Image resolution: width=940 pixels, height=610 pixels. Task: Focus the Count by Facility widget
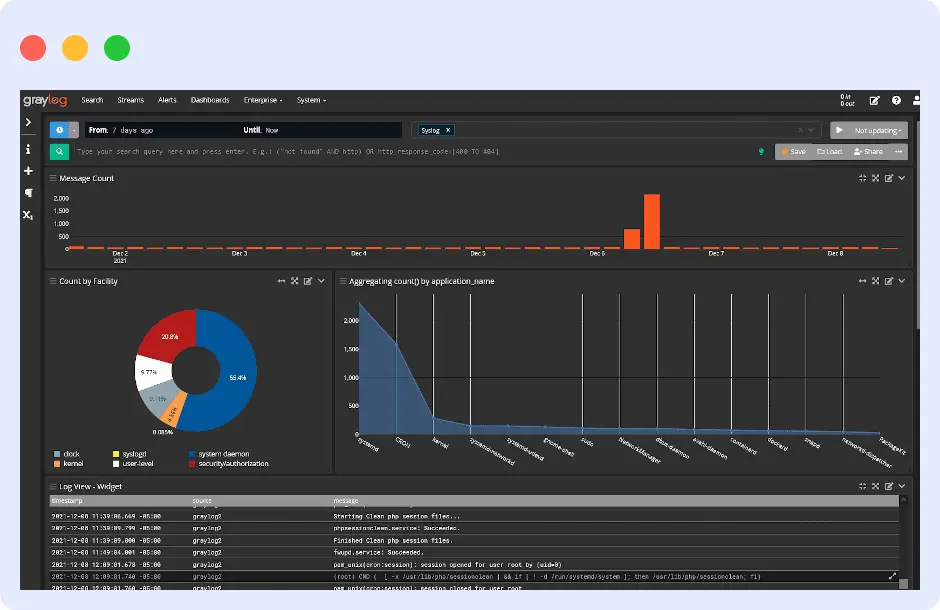point(294,281)
